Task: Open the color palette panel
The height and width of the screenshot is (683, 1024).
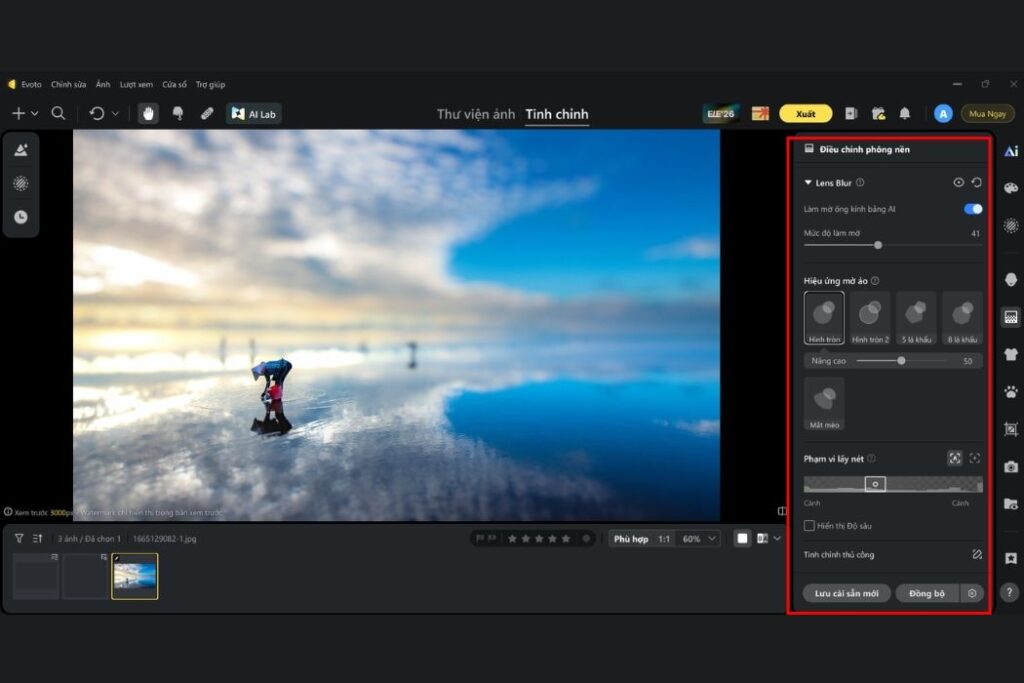Action: (x=1011, y=188)
